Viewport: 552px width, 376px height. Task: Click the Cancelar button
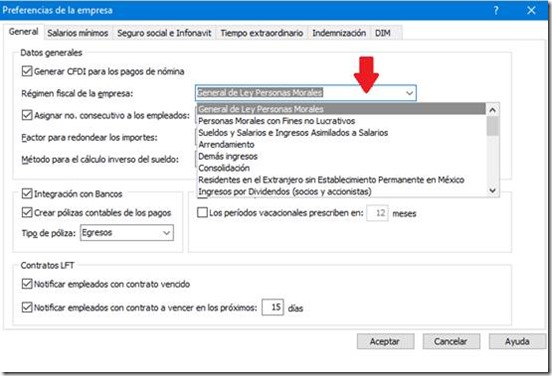coord(451,341)
